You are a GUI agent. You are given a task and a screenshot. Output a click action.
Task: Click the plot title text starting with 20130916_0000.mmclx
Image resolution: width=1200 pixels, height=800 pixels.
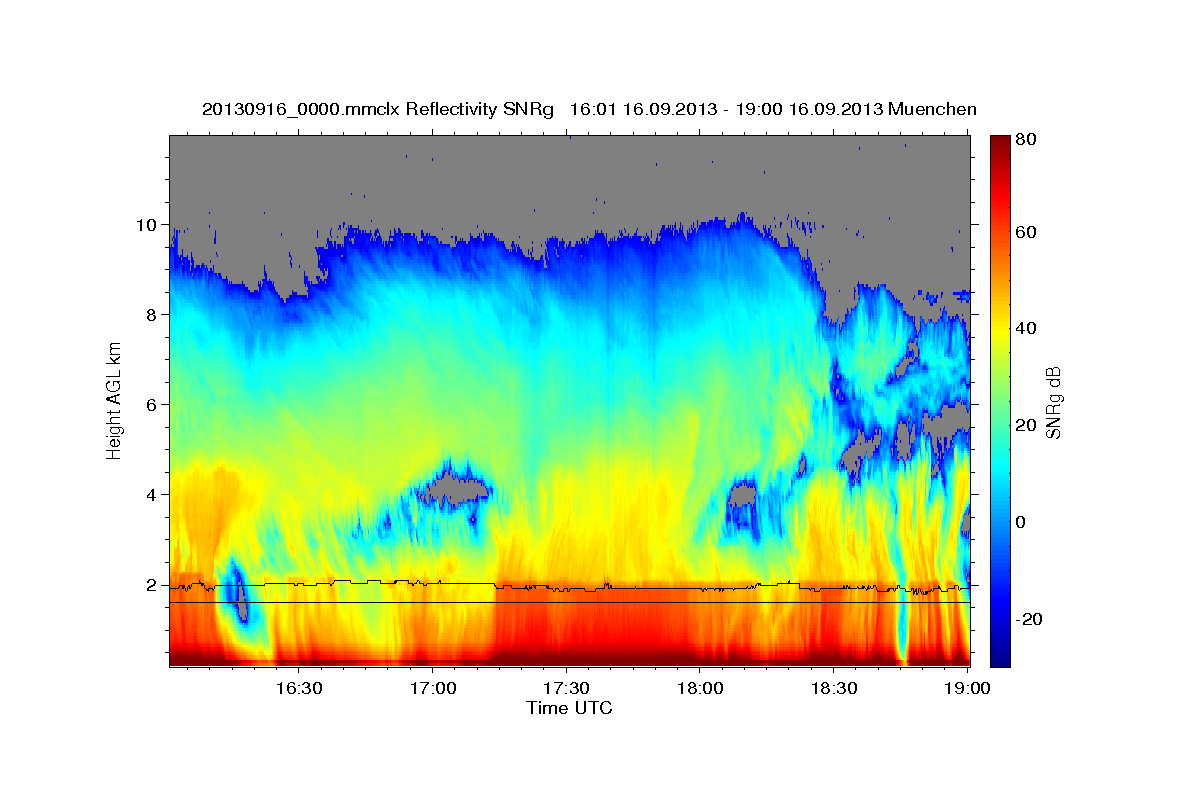(589, 109)
